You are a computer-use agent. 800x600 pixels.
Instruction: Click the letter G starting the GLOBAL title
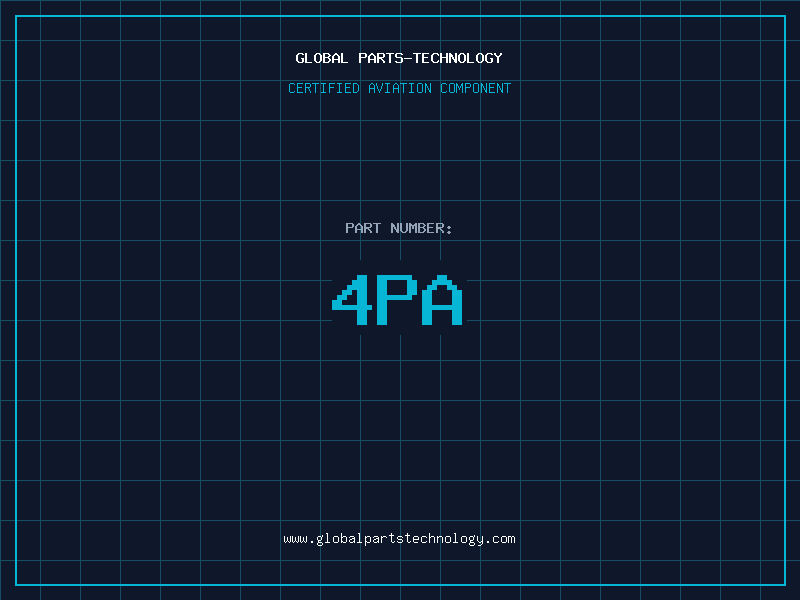(300, 58)
